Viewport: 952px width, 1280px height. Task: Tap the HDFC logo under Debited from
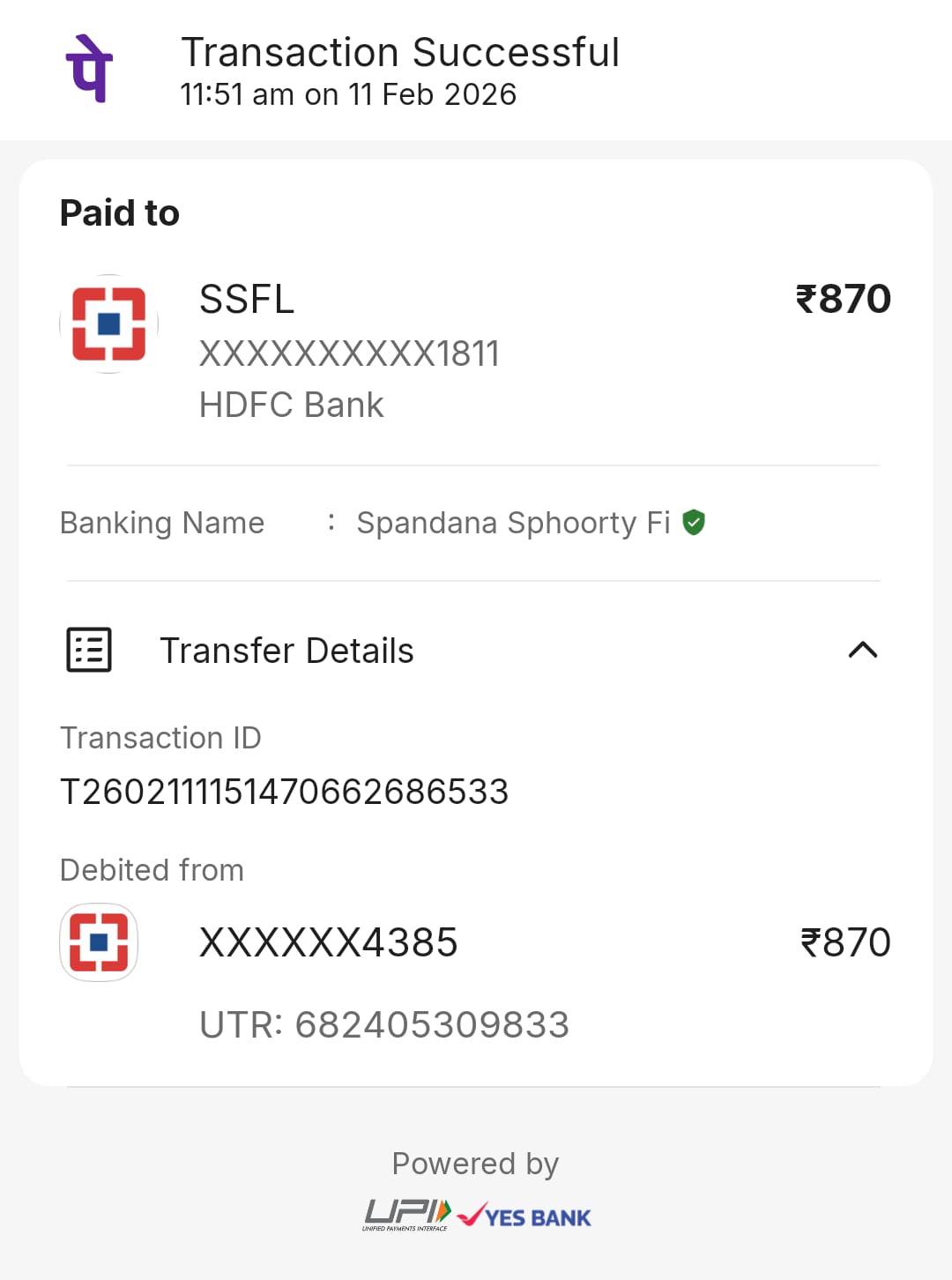(x=99, y=942)
